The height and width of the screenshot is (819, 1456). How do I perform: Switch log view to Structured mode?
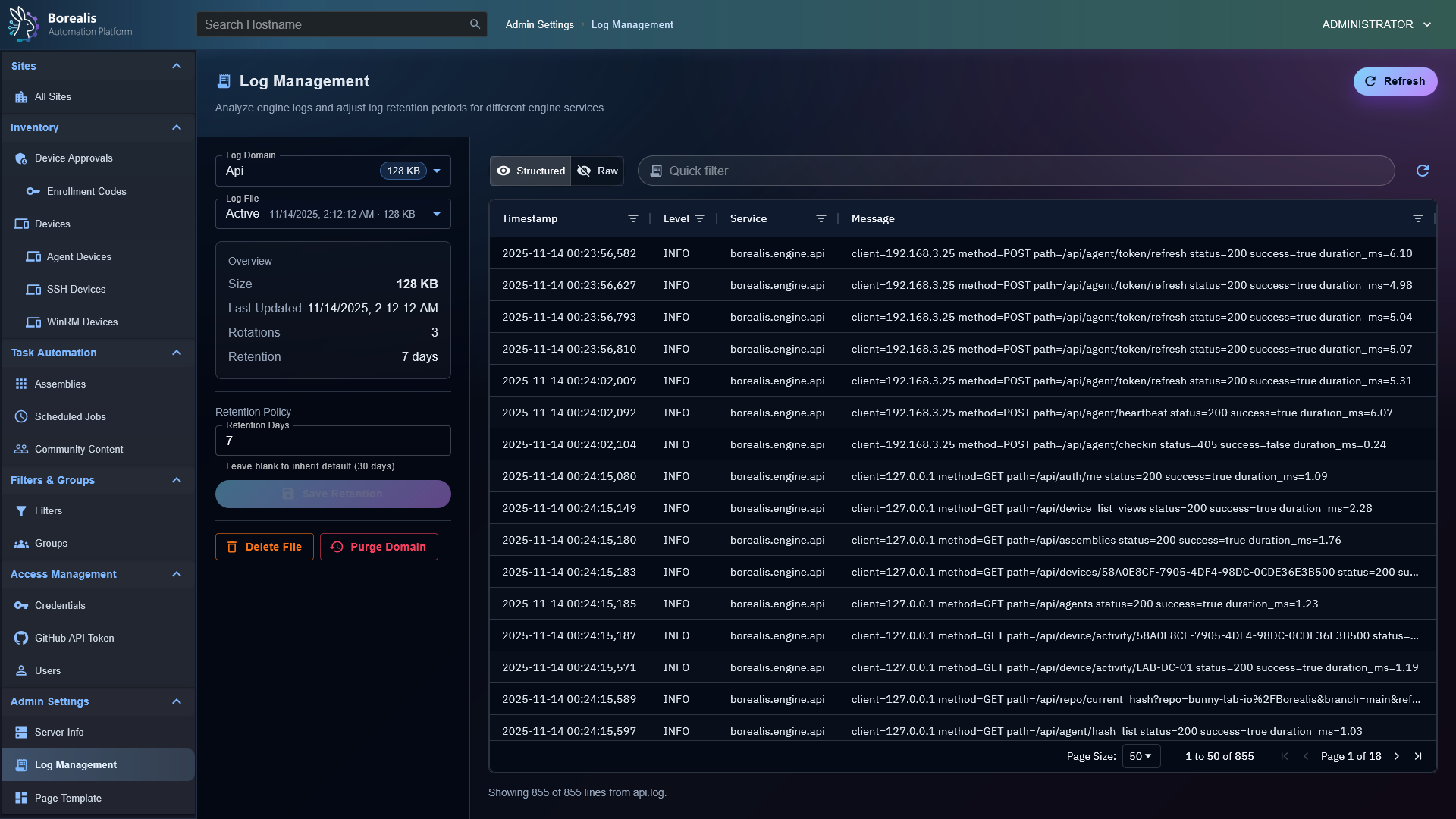tap(531, 171)
